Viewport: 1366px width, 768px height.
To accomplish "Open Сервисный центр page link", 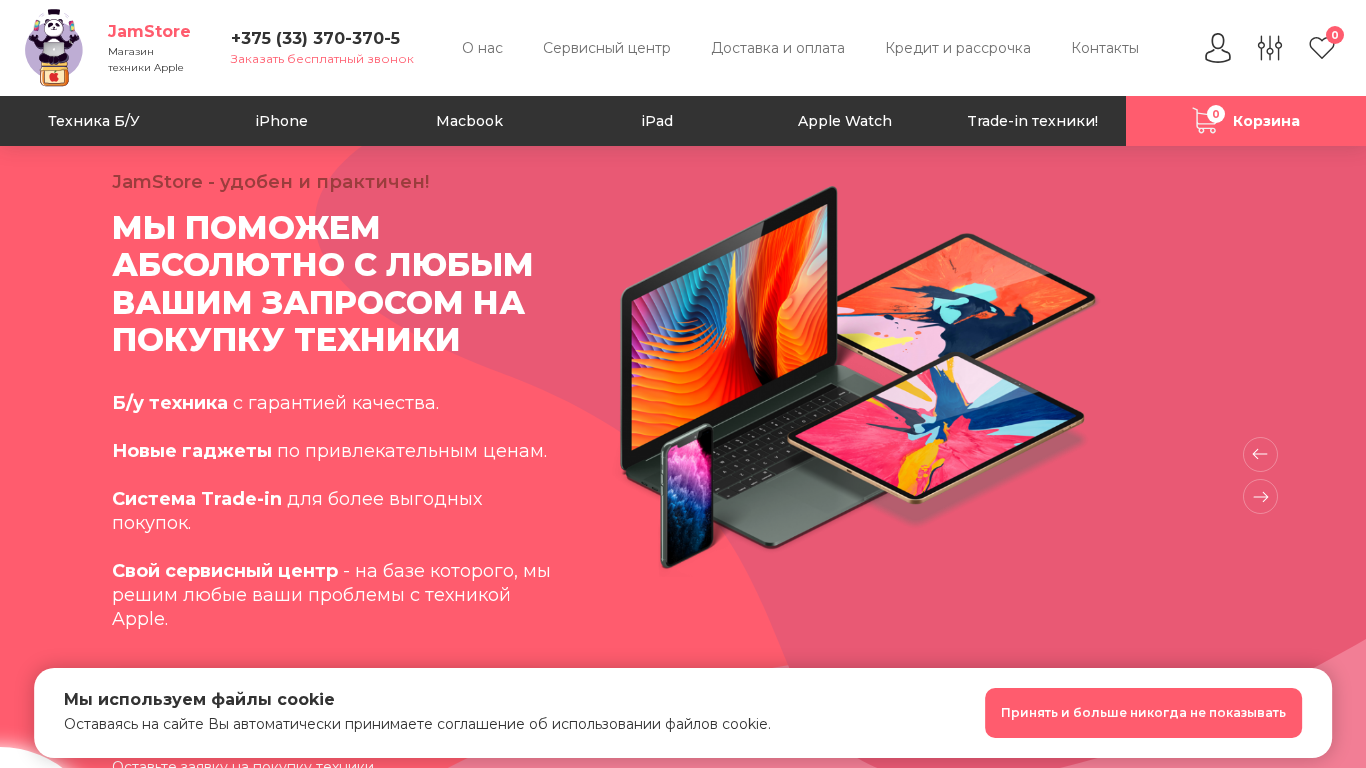I will (607, 48).
